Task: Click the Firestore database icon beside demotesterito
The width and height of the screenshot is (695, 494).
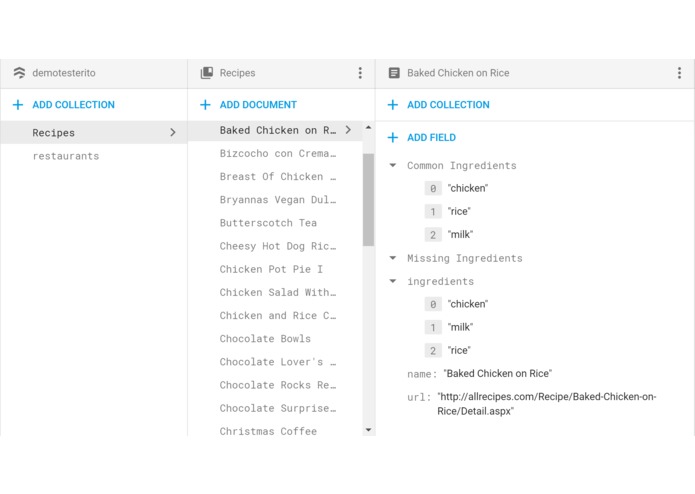Action: coord(19,73)
